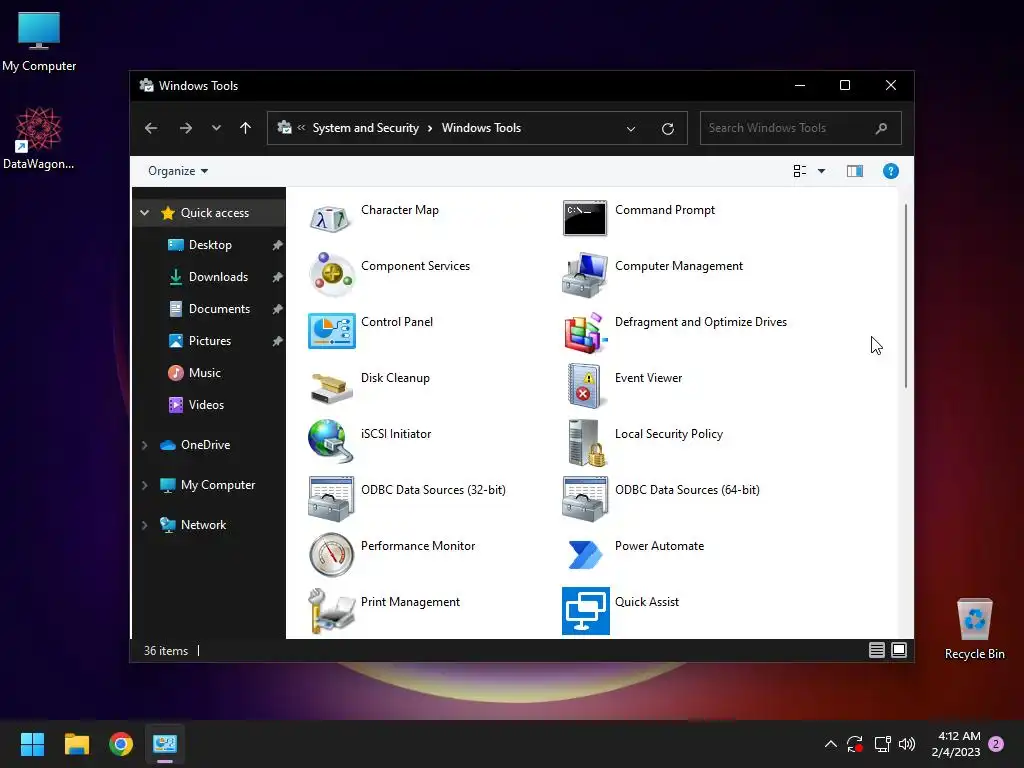Open notifications badge showing 2
The height and width of the screenshot is (768, 1024).
tap(996, 744)
